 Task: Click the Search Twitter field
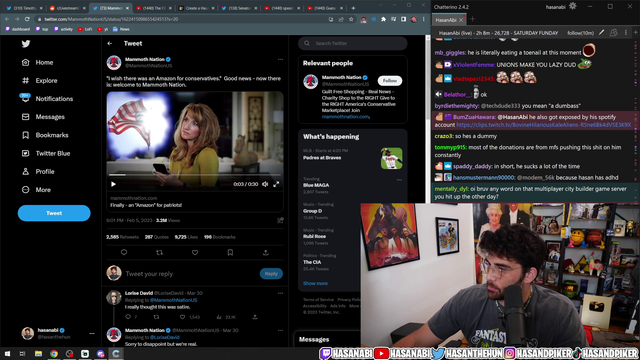coord(353,43)
